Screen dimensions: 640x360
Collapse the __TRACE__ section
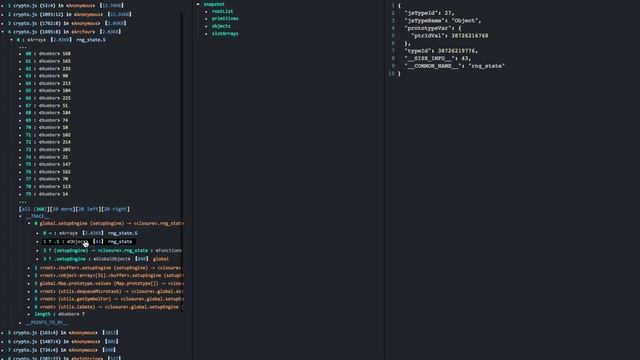[x=20, y=216]
